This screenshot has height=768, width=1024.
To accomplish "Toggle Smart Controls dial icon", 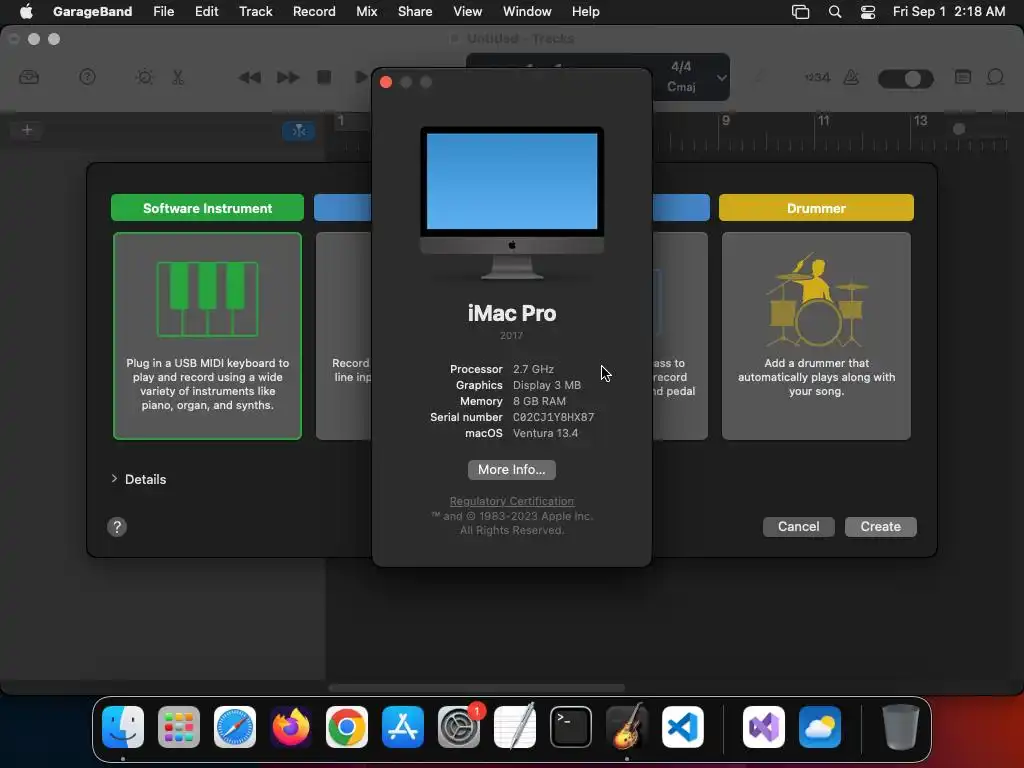I will click(x=144, y=78).
